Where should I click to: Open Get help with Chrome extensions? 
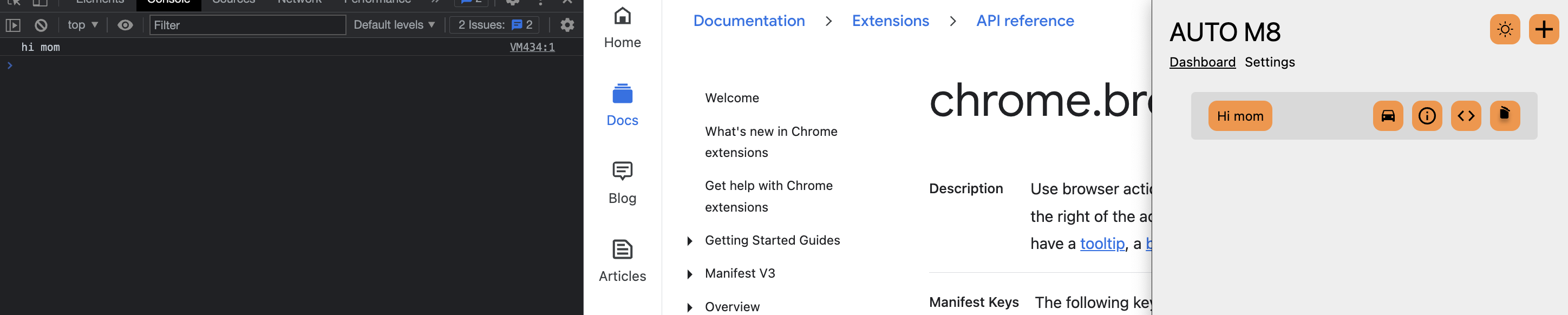[768, 196]
